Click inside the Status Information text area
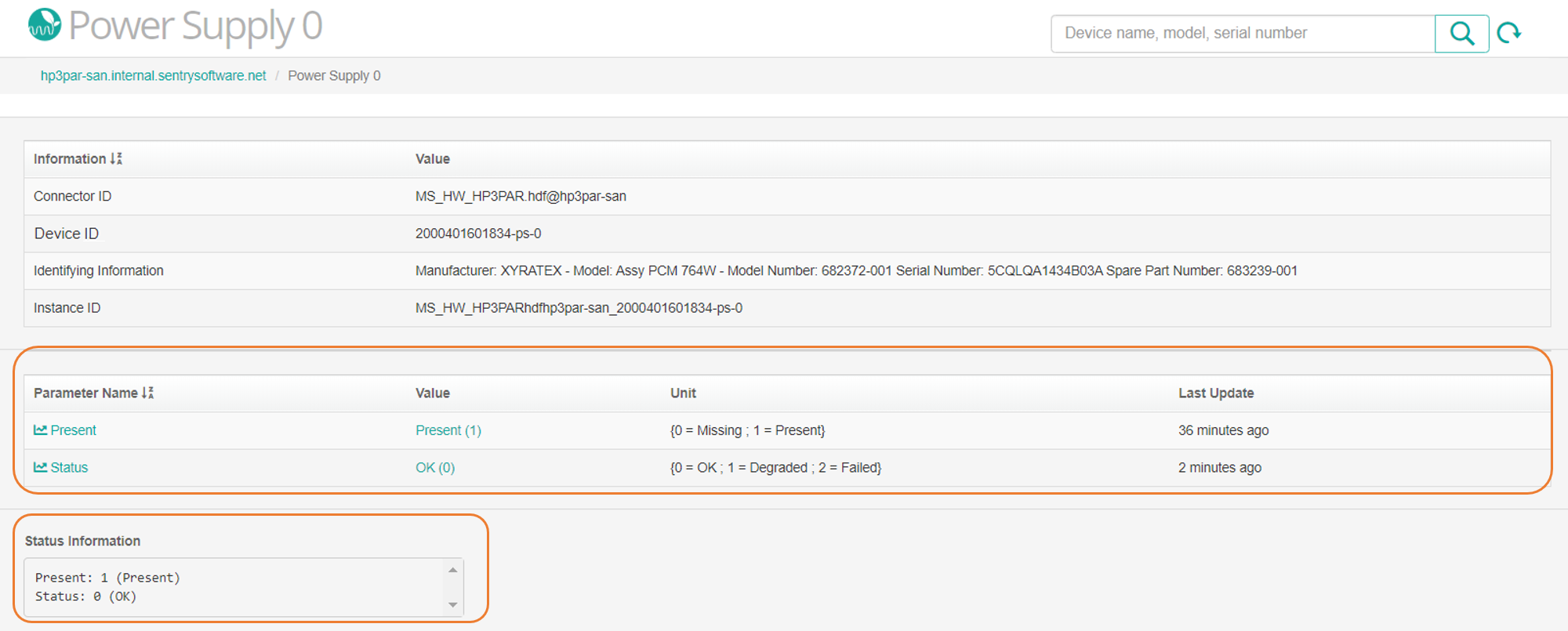The width and height of the screenshot is (1568, 631). (235, 587)
